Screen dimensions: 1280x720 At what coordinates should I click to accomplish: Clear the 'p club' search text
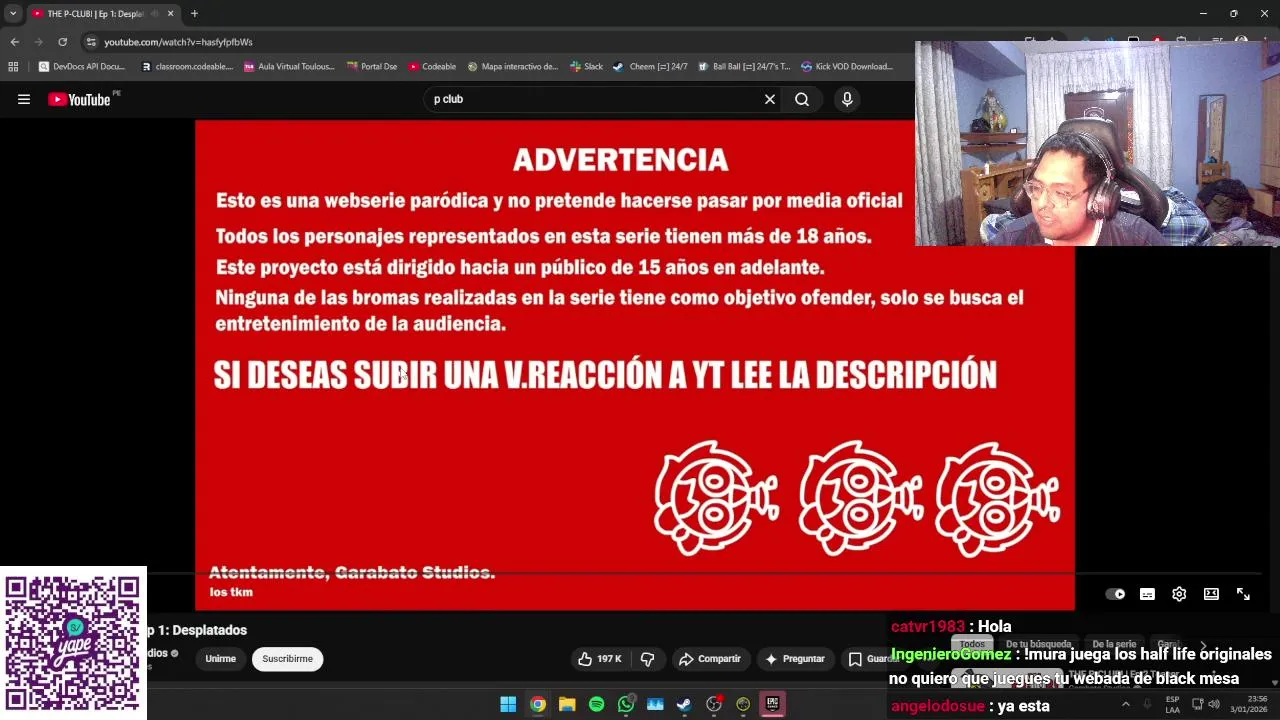(770, 99)
